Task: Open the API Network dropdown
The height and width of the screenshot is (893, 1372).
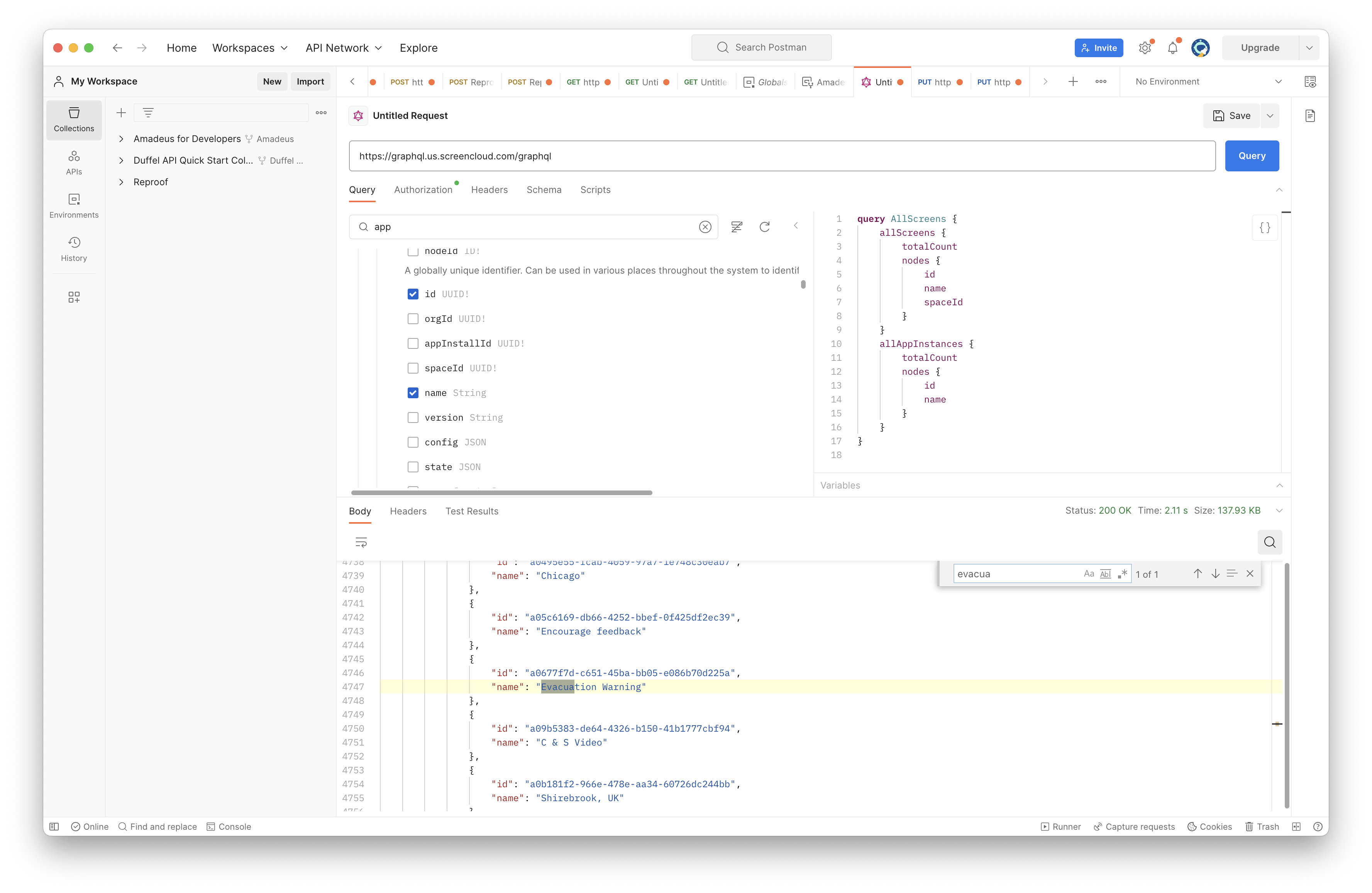Action: click(x=344, y=48)
